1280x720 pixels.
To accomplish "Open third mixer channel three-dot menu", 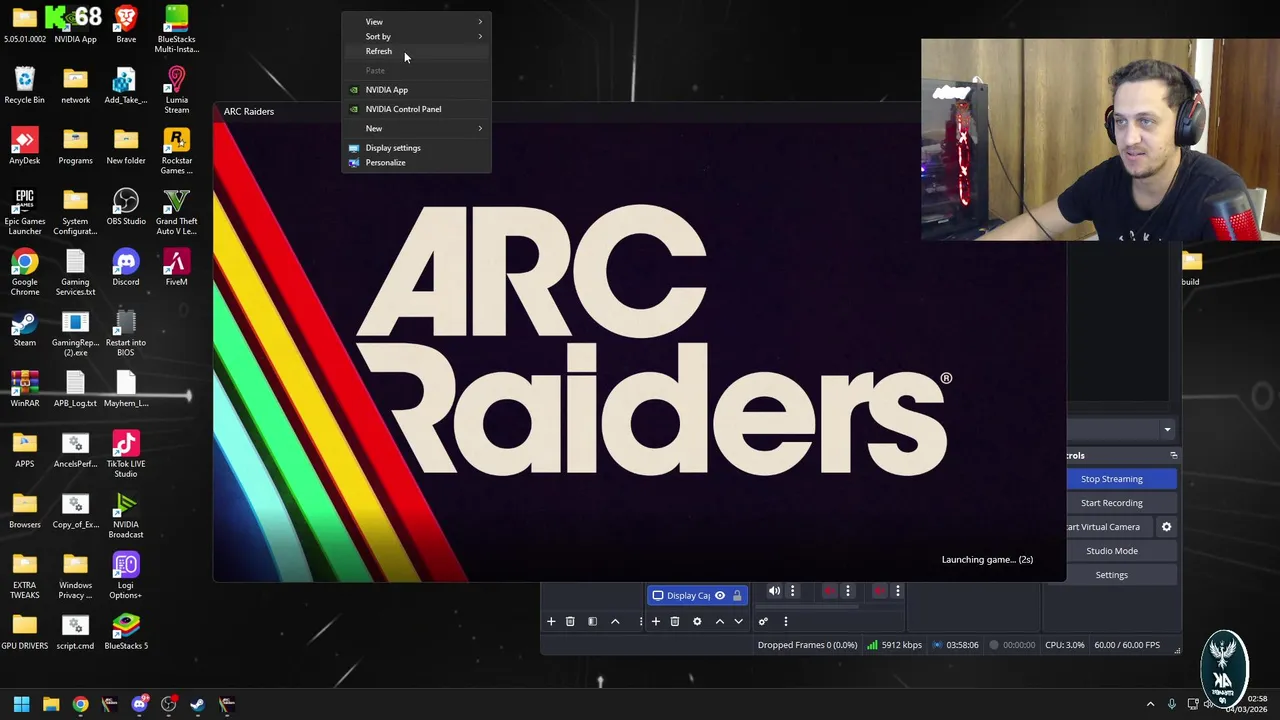I will click(x=897, y=591).
